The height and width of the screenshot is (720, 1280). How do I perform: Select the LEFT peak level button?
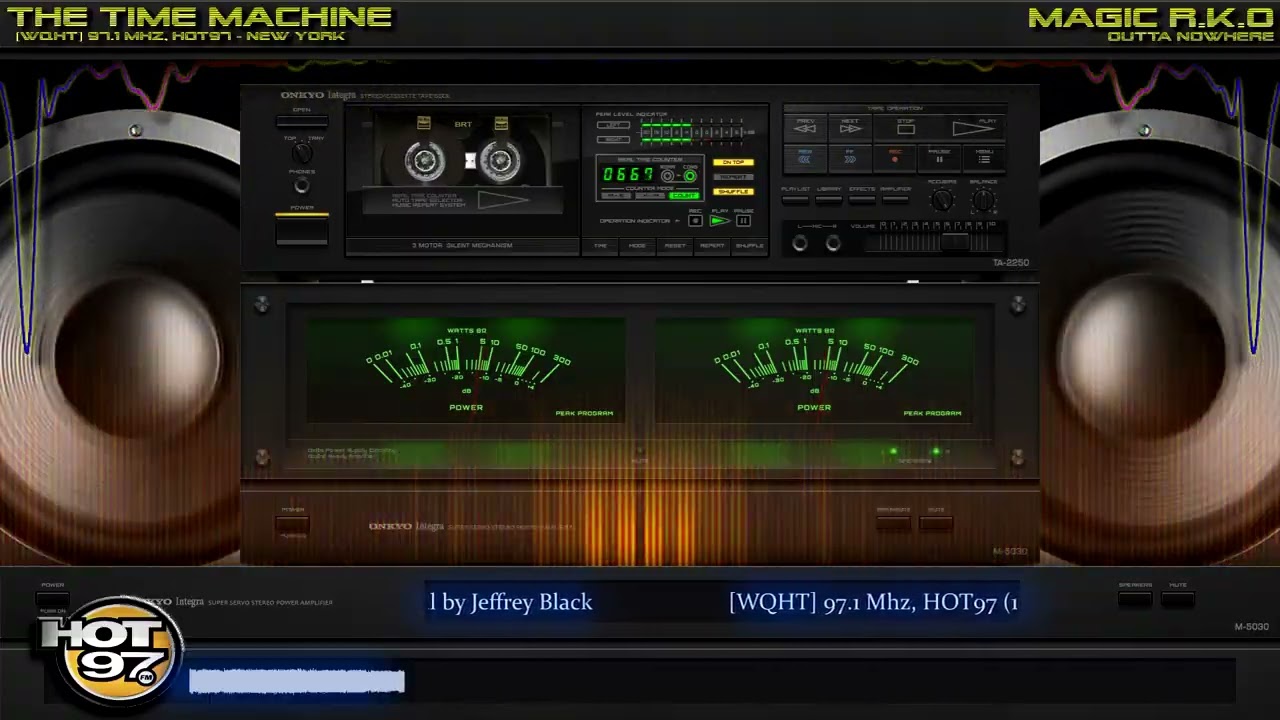613,126
